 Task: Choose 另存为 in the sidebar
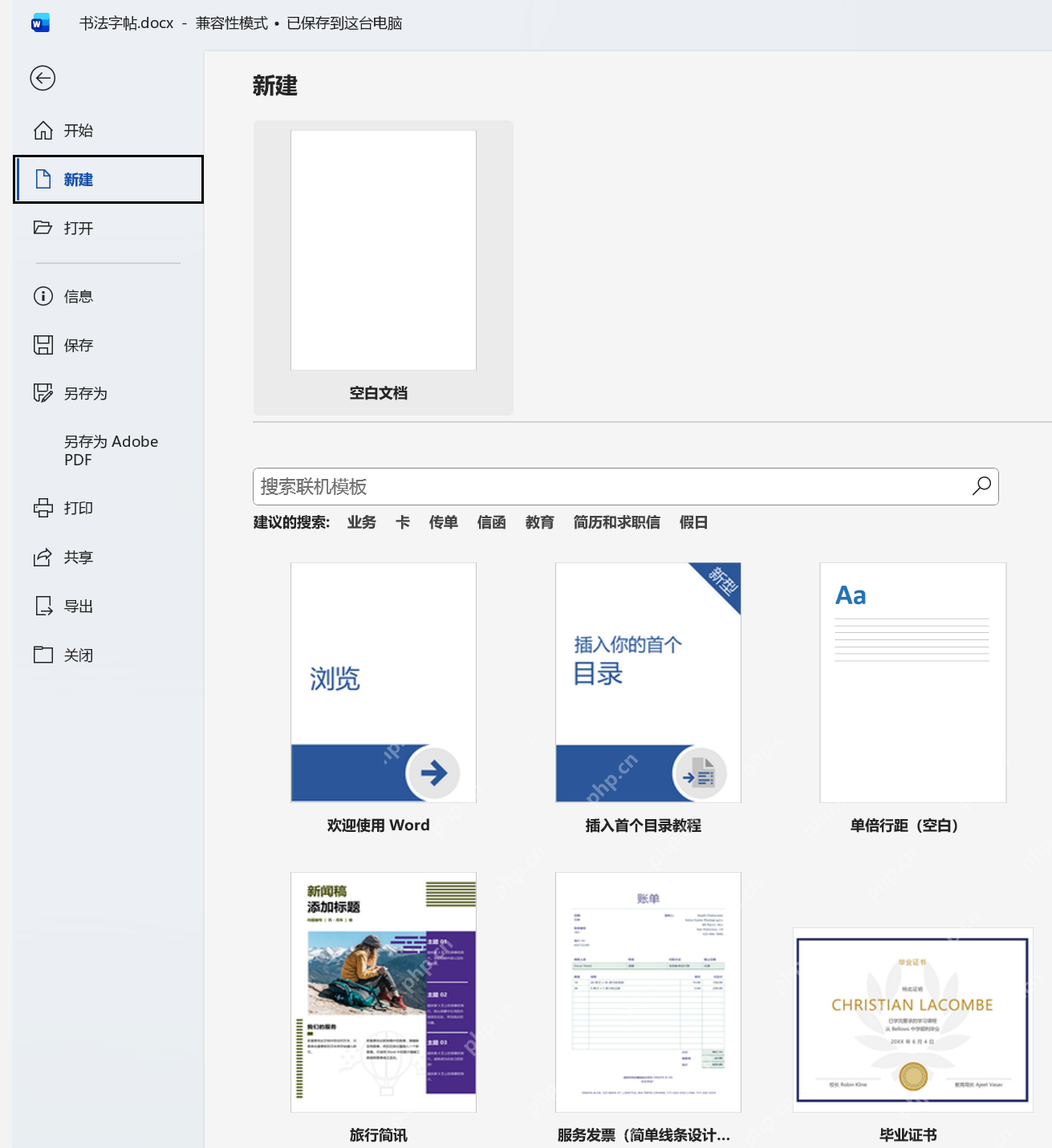pos(108,393)
